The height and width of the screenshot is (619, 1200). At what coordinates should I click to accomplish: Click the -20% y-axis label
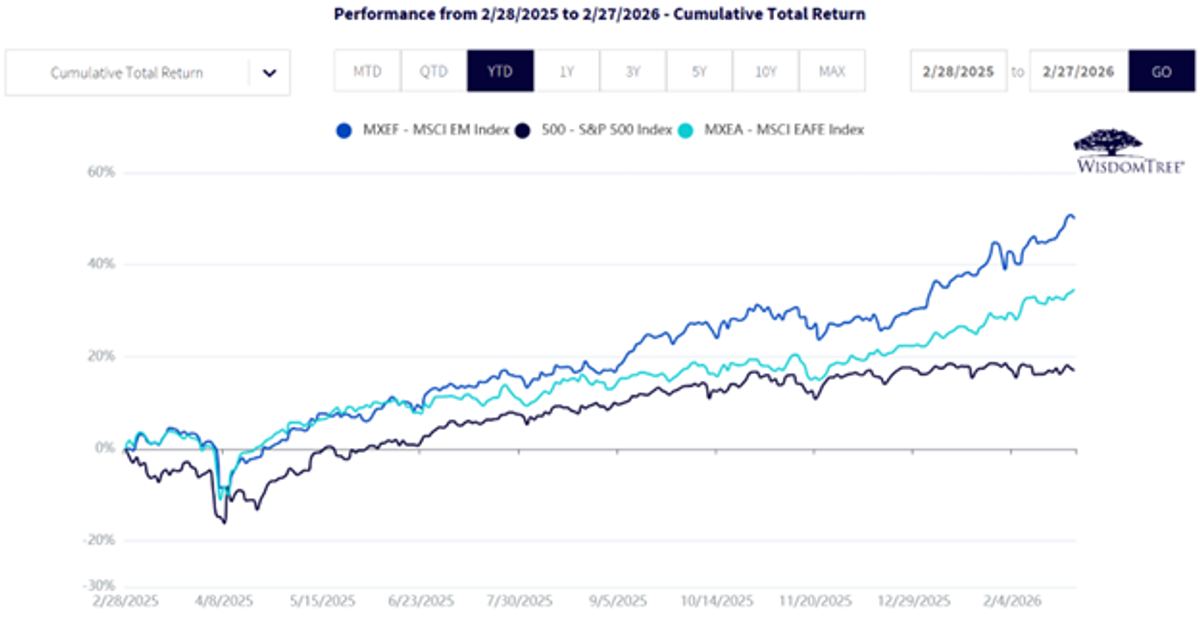pyautogui.click(x=100, y=540)
